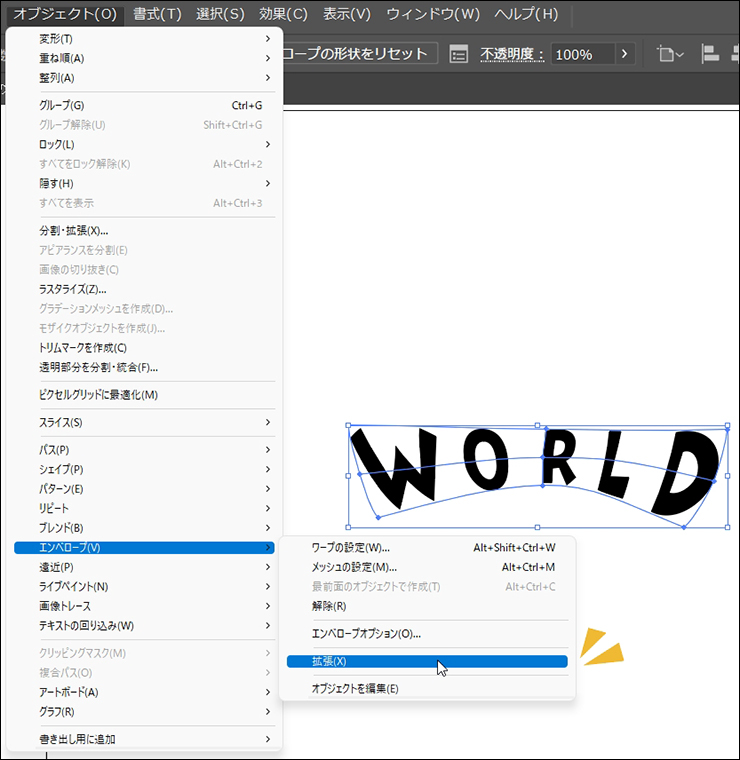
Task: Open the 効果(C) menu in menu bar
Action: point(283,14)
